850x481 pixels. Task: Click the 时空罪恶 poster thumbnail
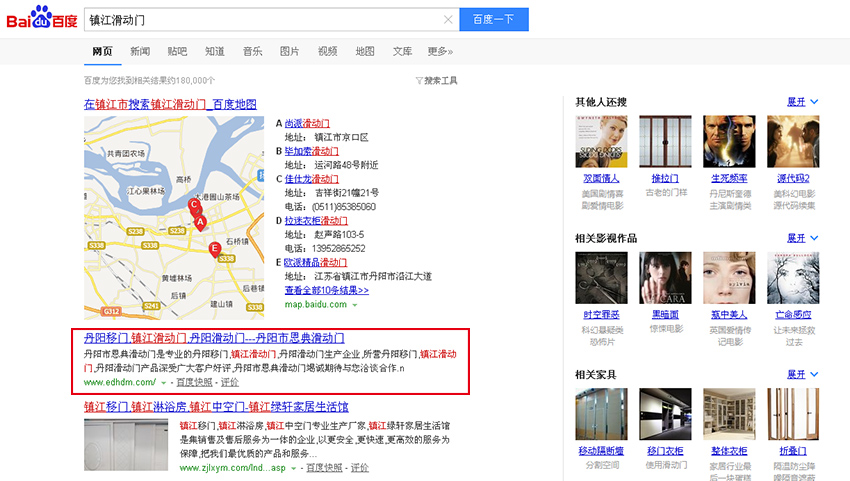[x=601, y=278]
